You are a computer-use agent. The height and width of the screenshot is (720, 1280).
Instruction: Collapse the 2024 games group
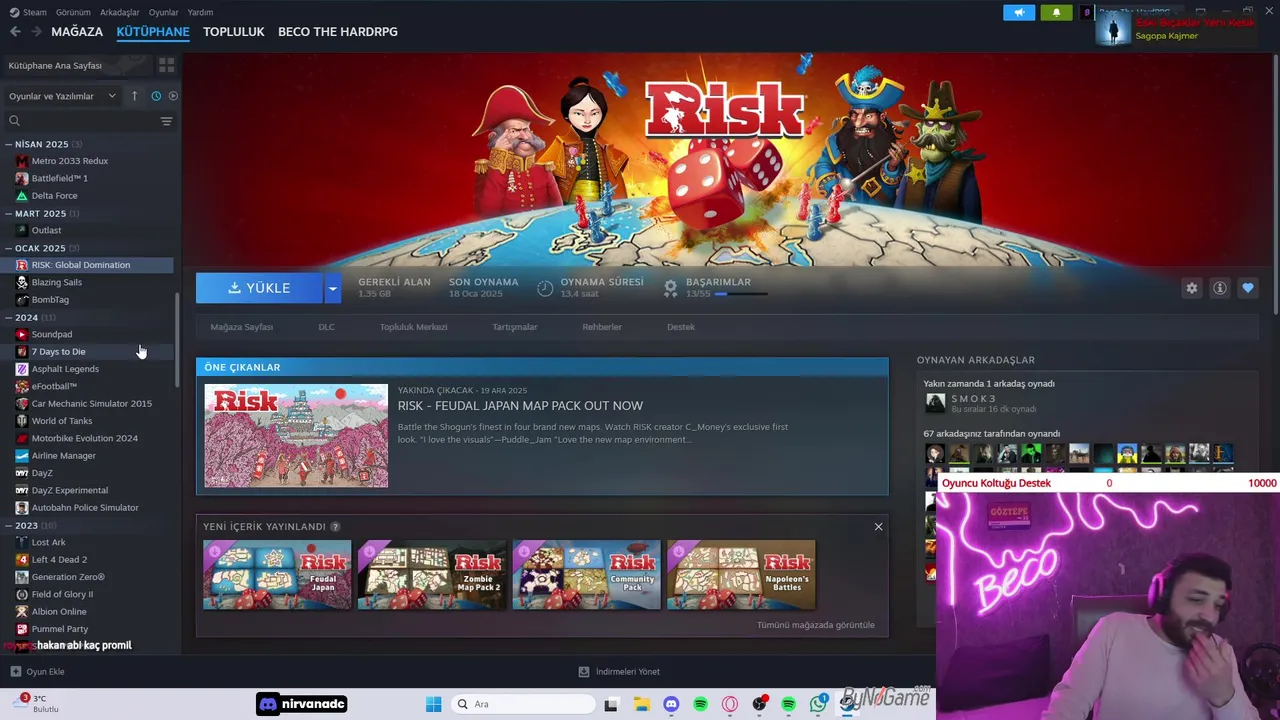coord(8,317)
